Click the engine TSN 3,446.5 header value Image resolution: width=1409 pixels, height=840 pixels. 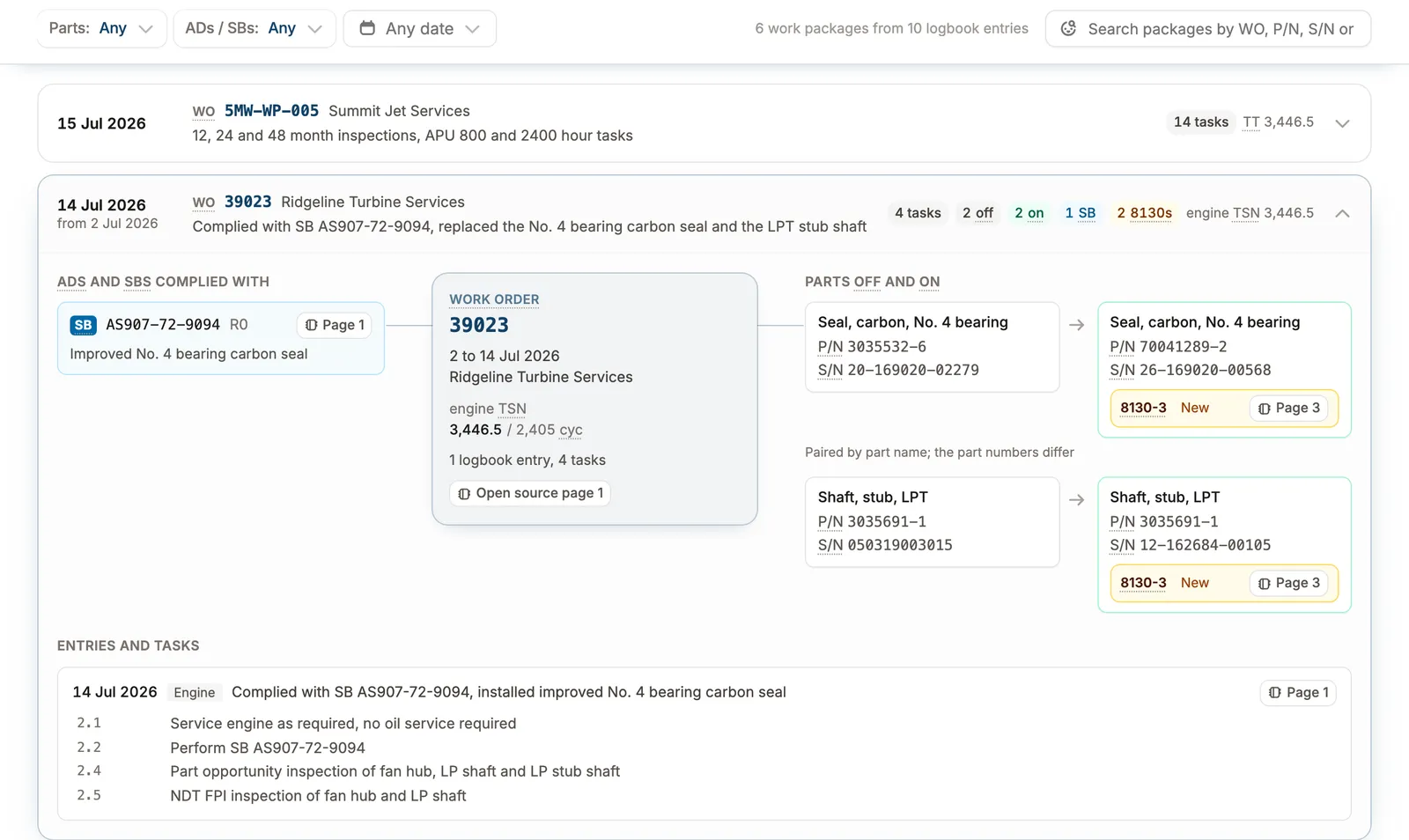pyautogui.click(x=1250, y=213)
